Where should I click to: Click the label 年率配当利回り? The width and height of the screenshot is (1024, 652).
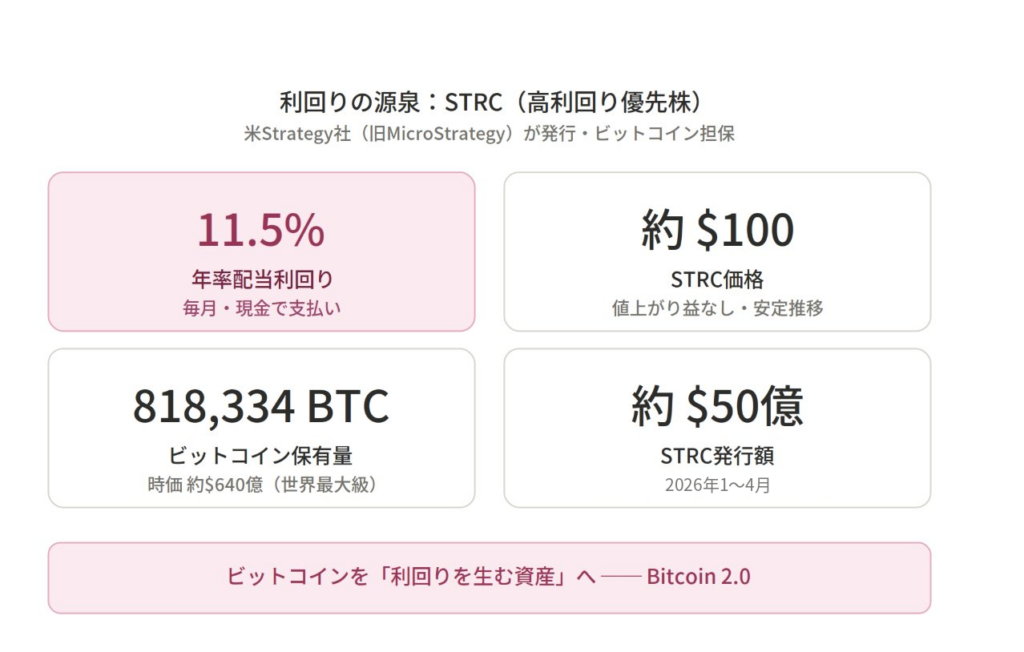(x=263, y=280)
